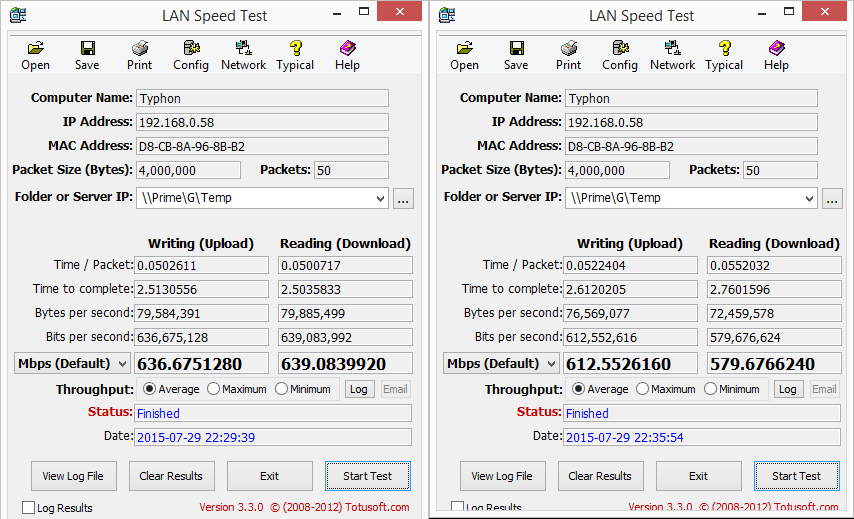Click Exit button in right window
The width and height of the screenshot is (854, 519).
(x=699, y=476)
